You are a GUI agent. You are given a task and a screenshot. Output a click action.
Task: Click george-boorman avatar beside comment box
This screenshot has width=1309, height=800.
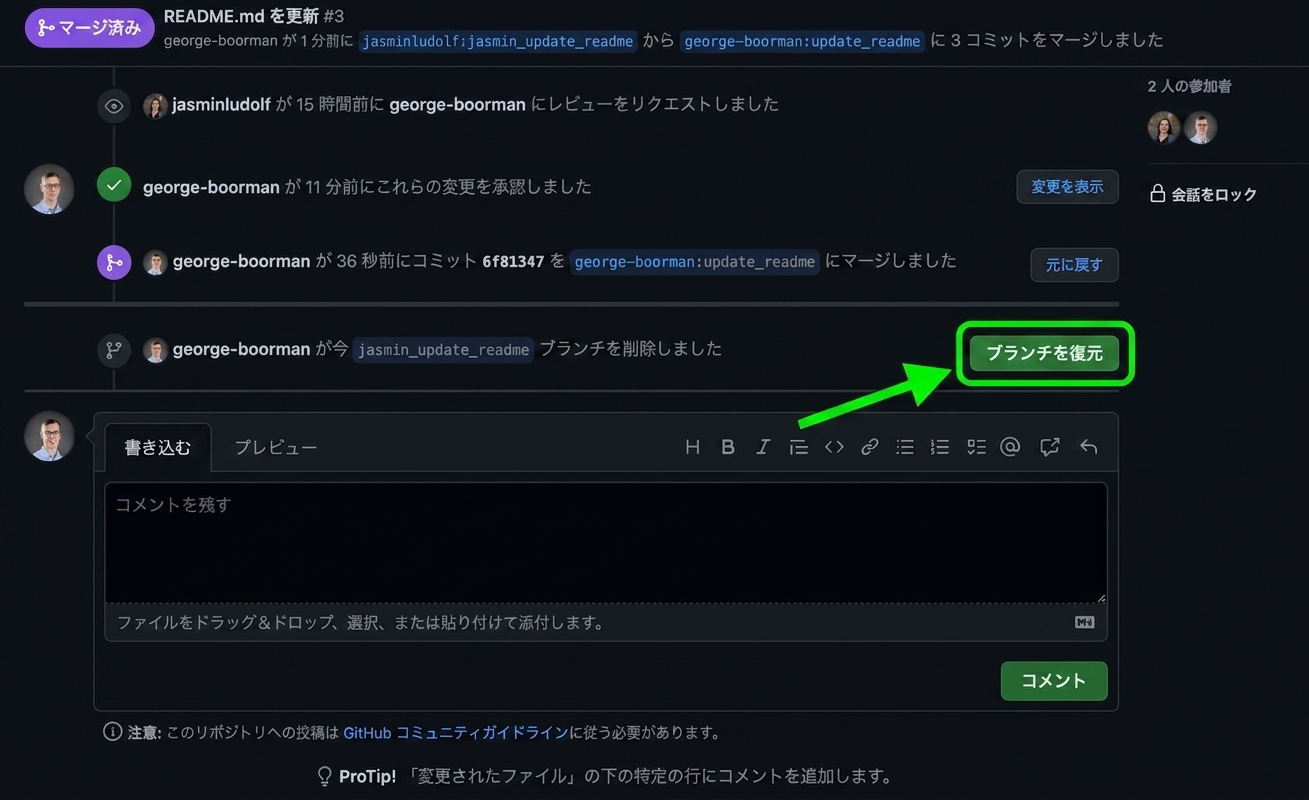49,436
